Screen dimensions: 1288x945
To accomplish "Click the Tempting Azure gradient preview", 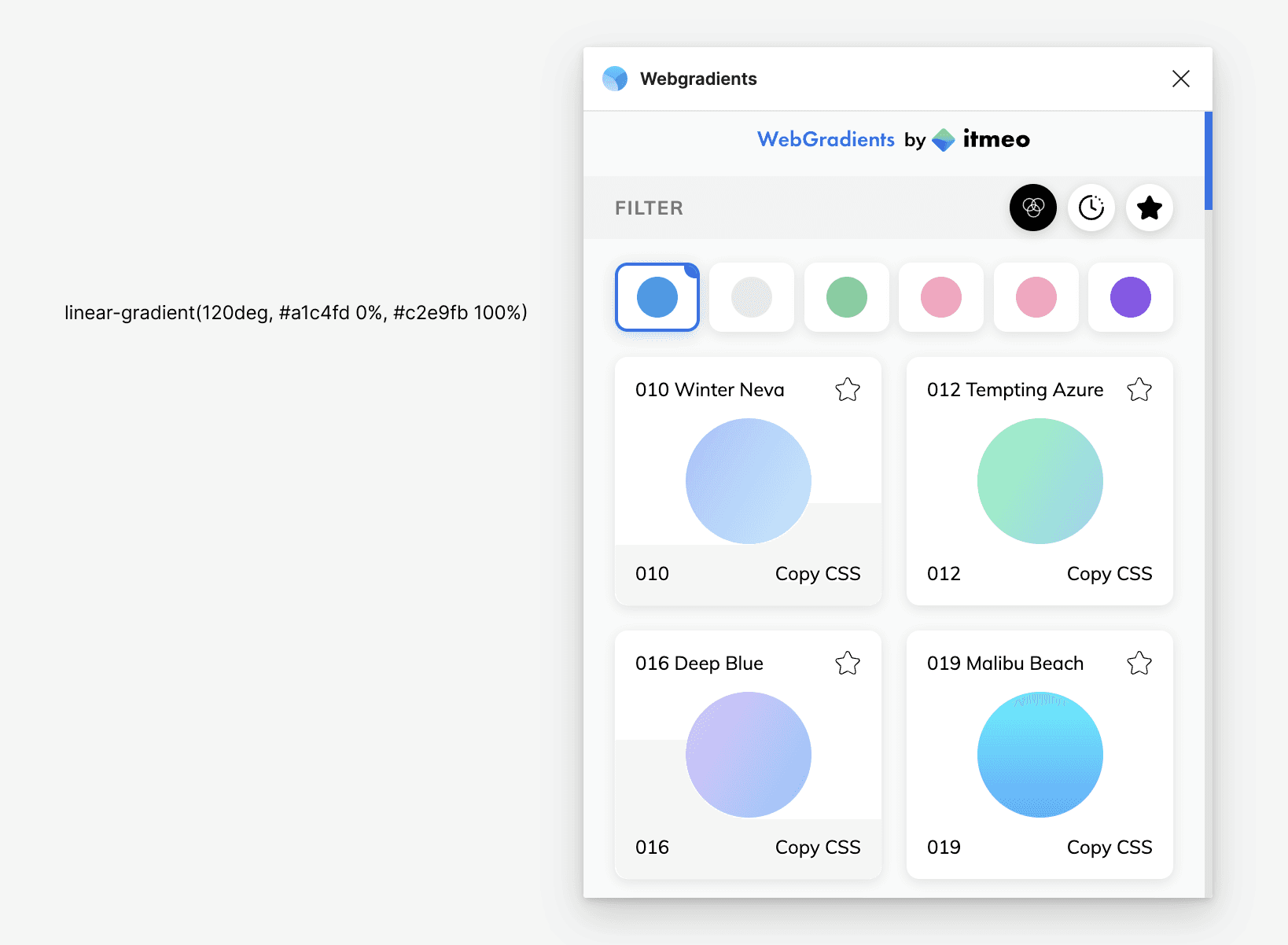I will (1040, 480).
